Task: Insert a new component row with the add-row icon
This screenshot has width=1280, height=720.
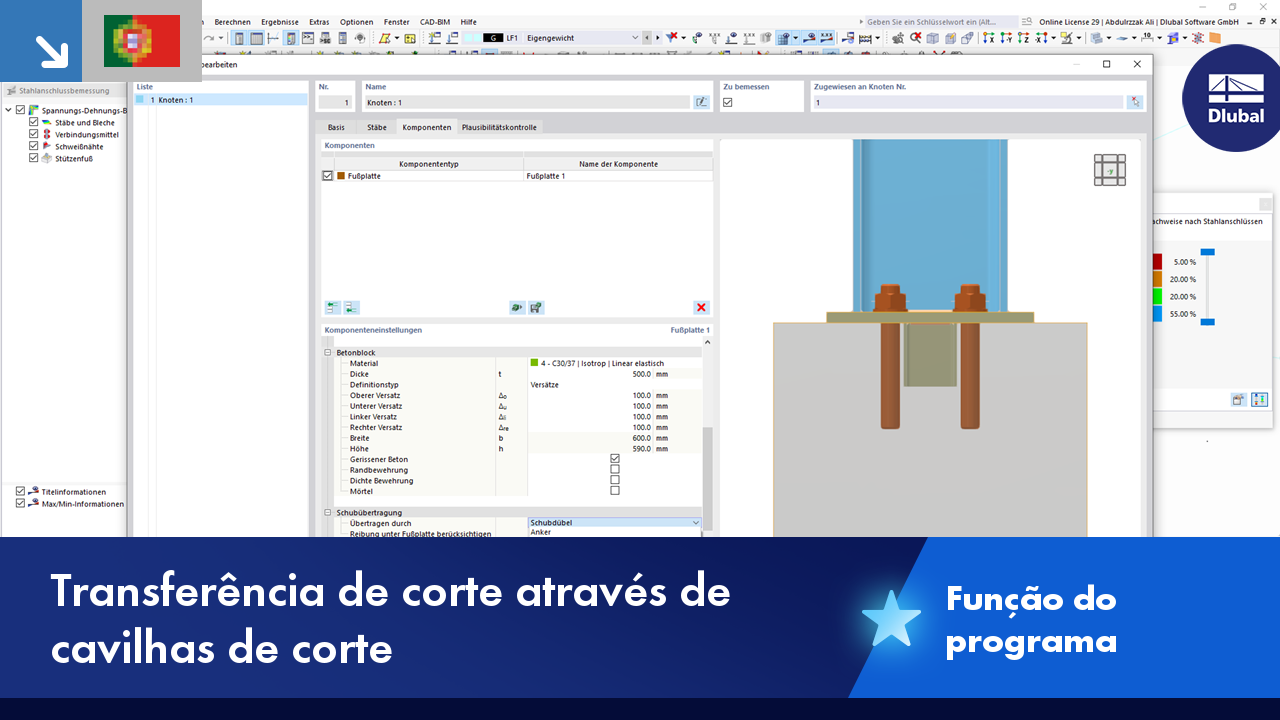Action: pos(332,307)
